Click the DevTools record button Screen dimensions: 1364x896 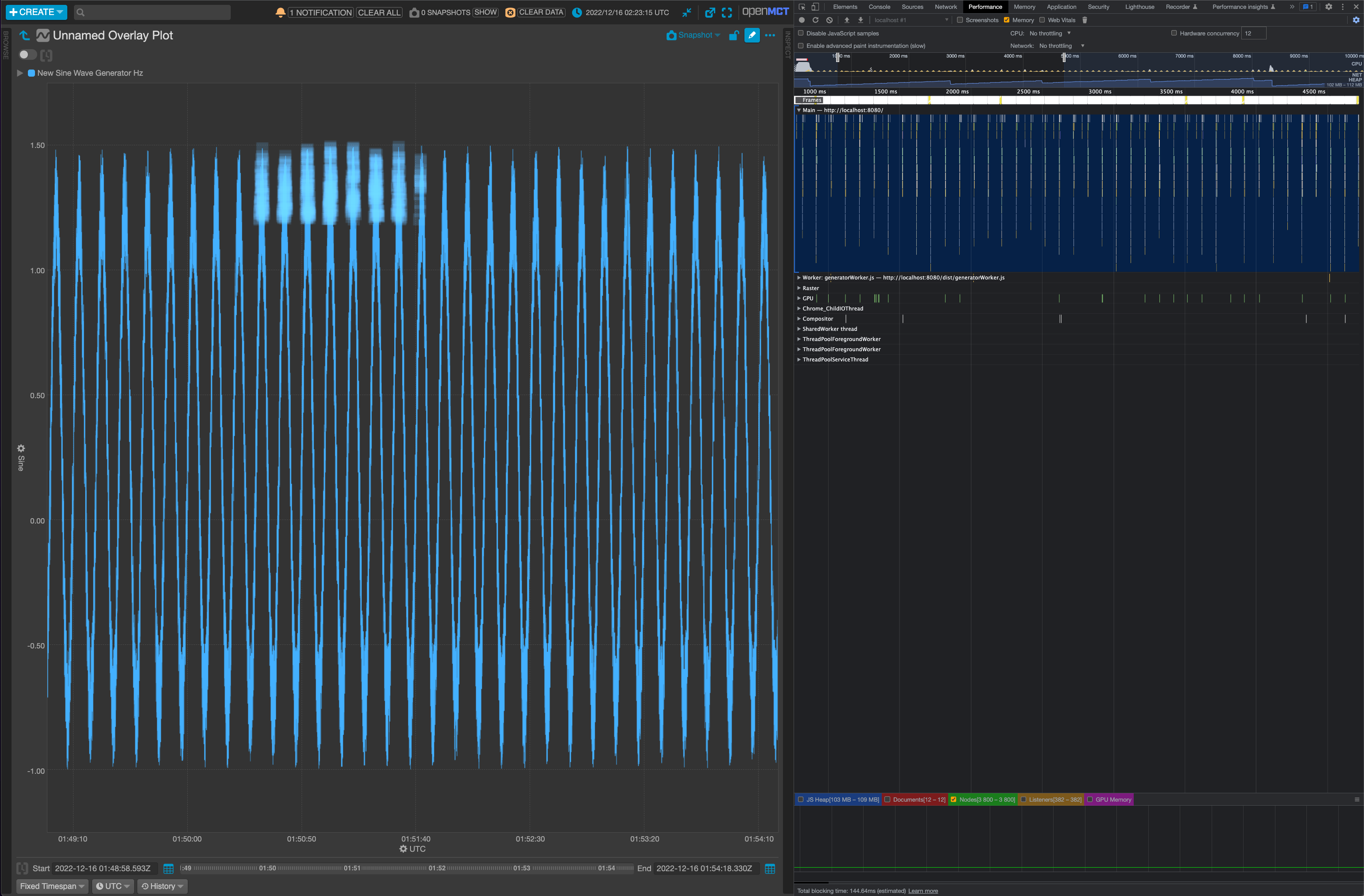[x=802, y=20]
